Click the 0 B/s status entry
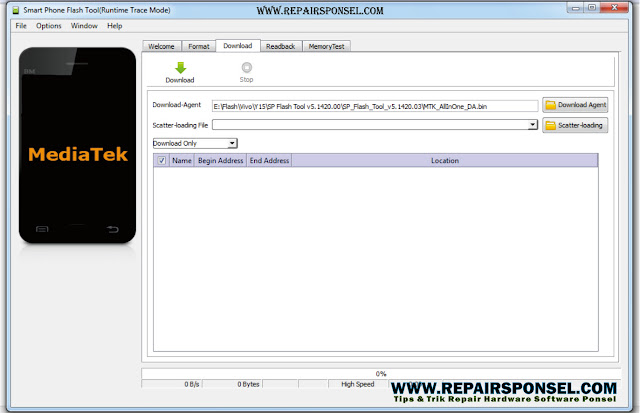Screen dimensions: 640x413 coord(172,384)
